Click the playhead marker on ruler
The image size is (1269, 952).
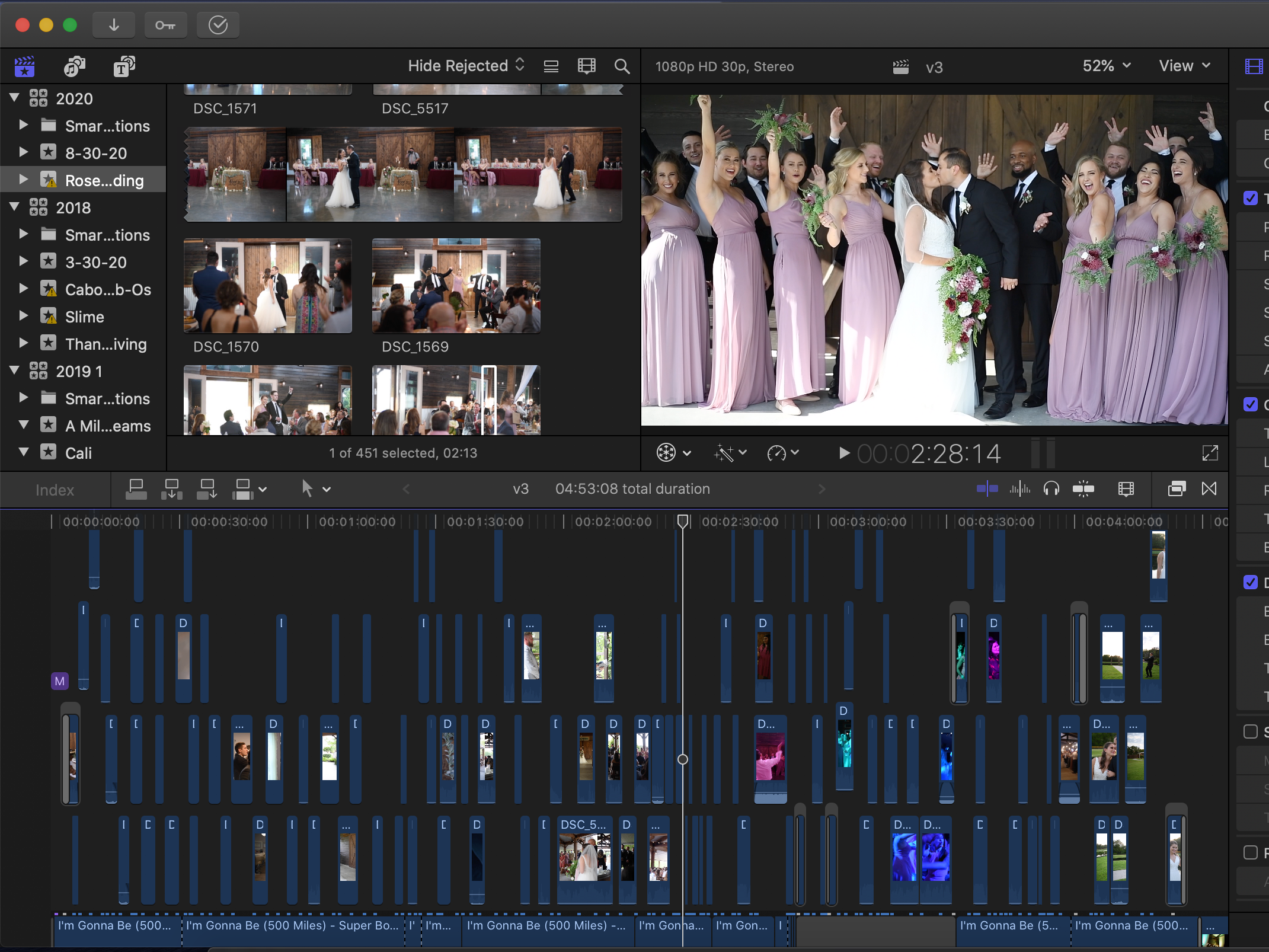(683, 521)
